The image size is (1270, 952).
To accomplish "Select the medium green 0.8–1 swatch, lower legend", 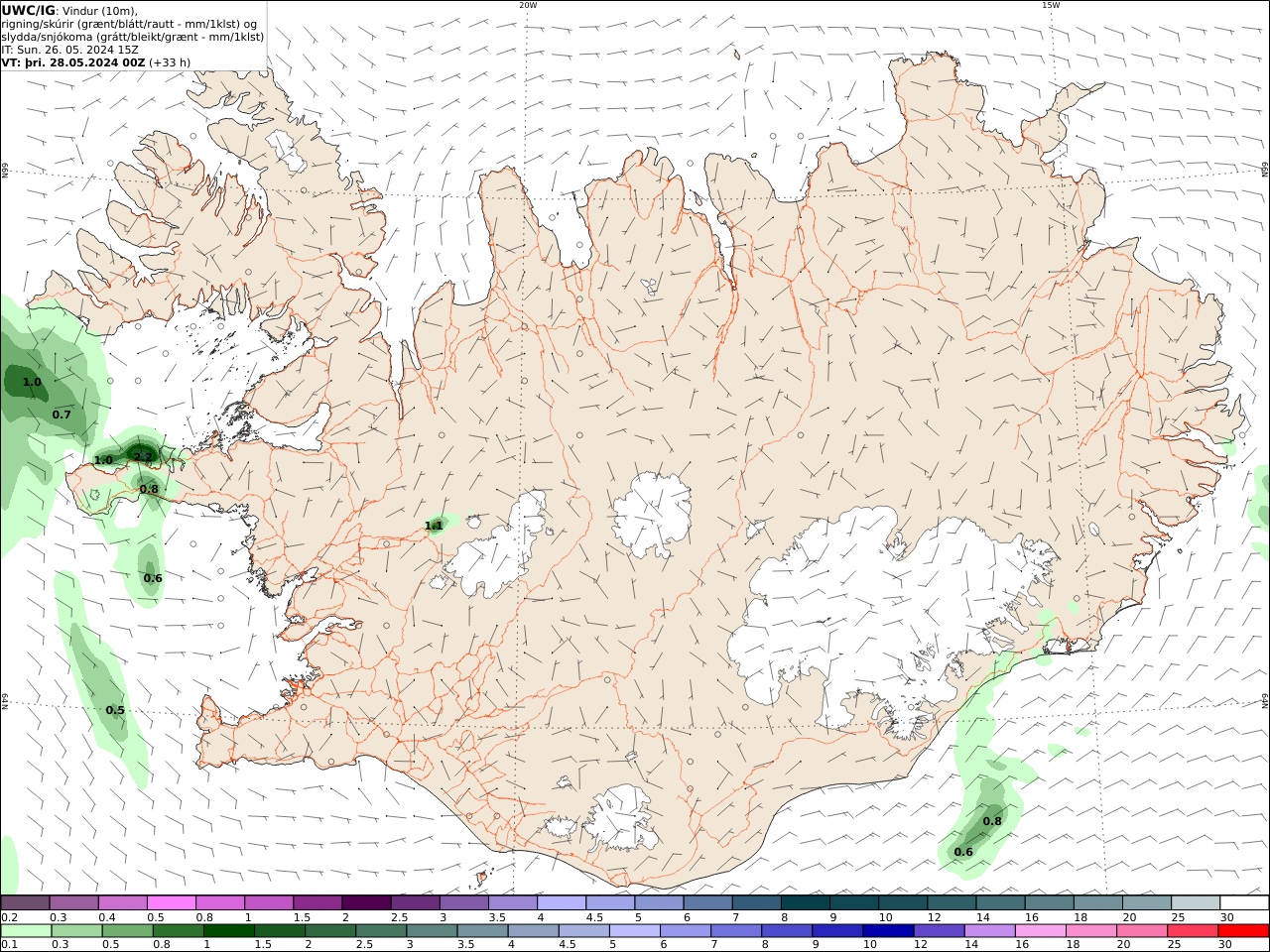I will click(178, 931).
